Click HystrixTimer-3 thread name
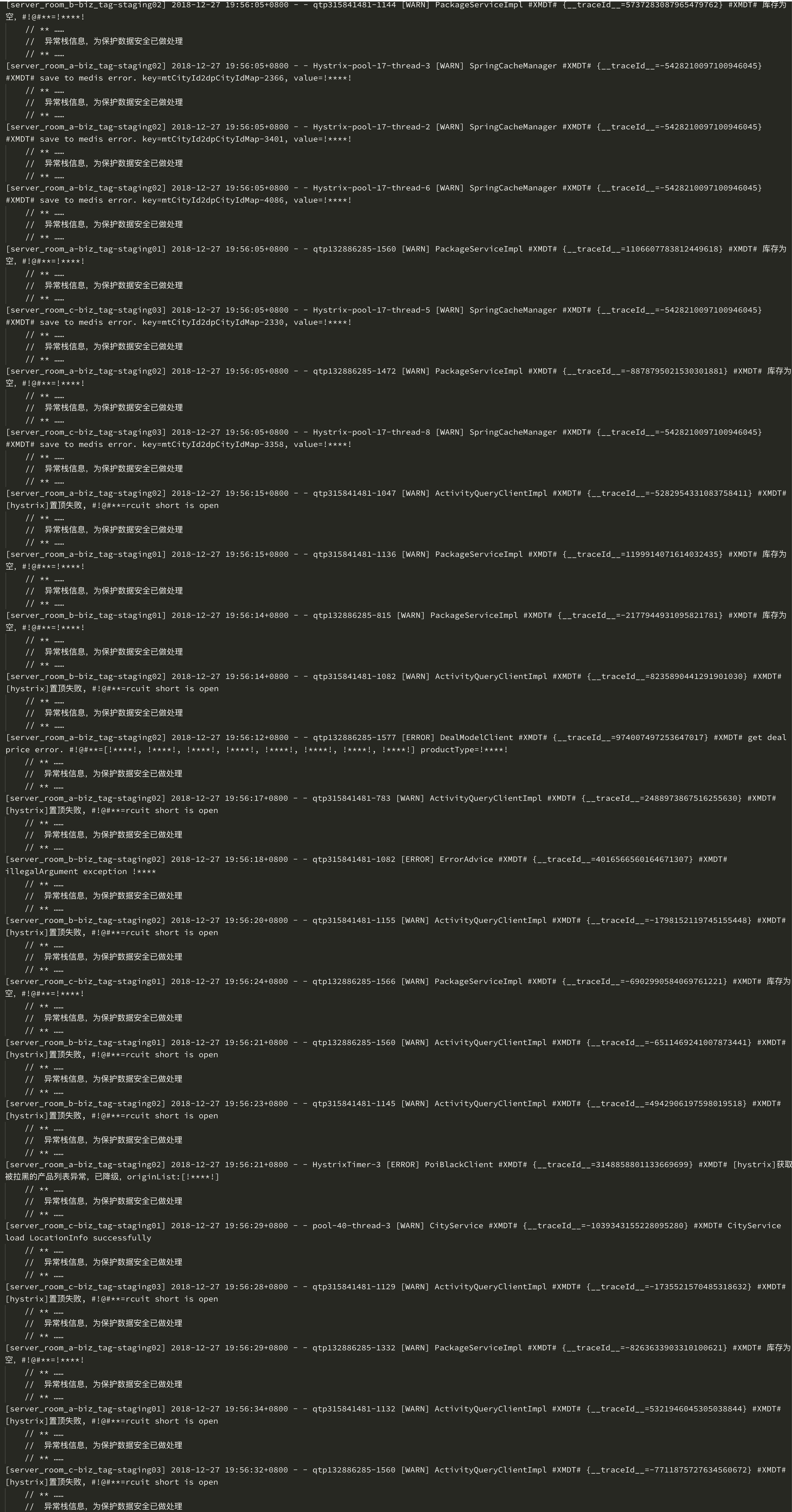Screen dimensions: 792x1512 click(x=347, y=1165)
